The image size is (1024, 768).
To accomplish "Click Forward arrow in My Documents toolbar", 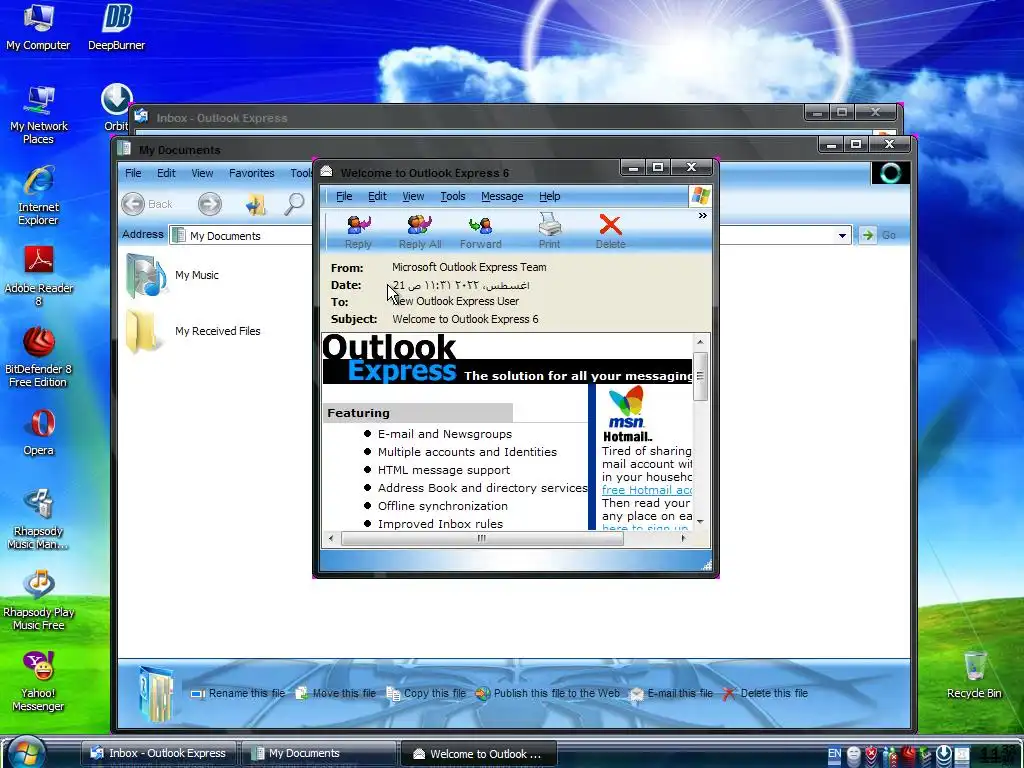I will point(210,204).
